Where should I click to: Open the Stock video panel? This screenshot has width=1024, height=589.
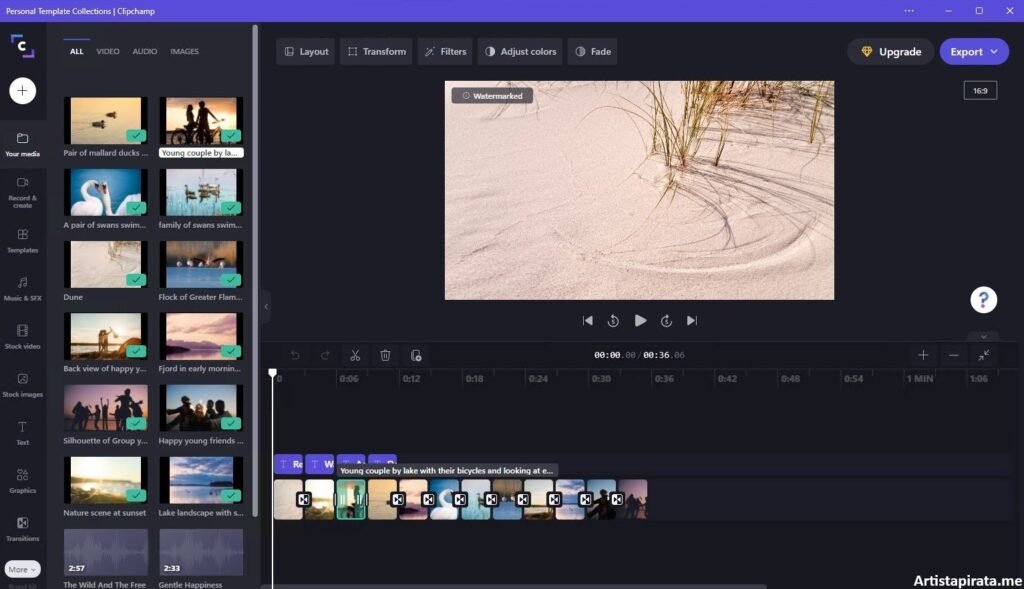[x=22, y=338]
